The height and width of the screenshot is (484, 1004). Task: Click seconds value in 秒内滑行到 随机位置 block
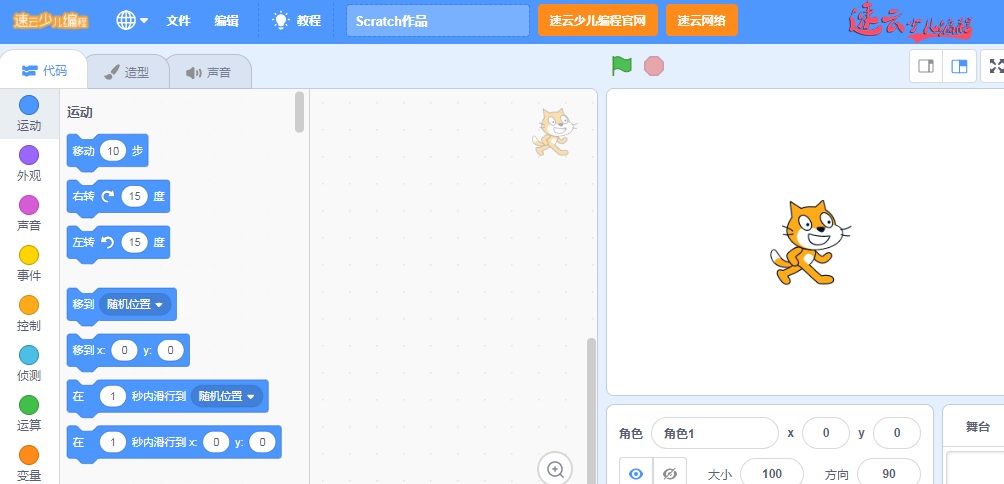(x=113, y=396)
